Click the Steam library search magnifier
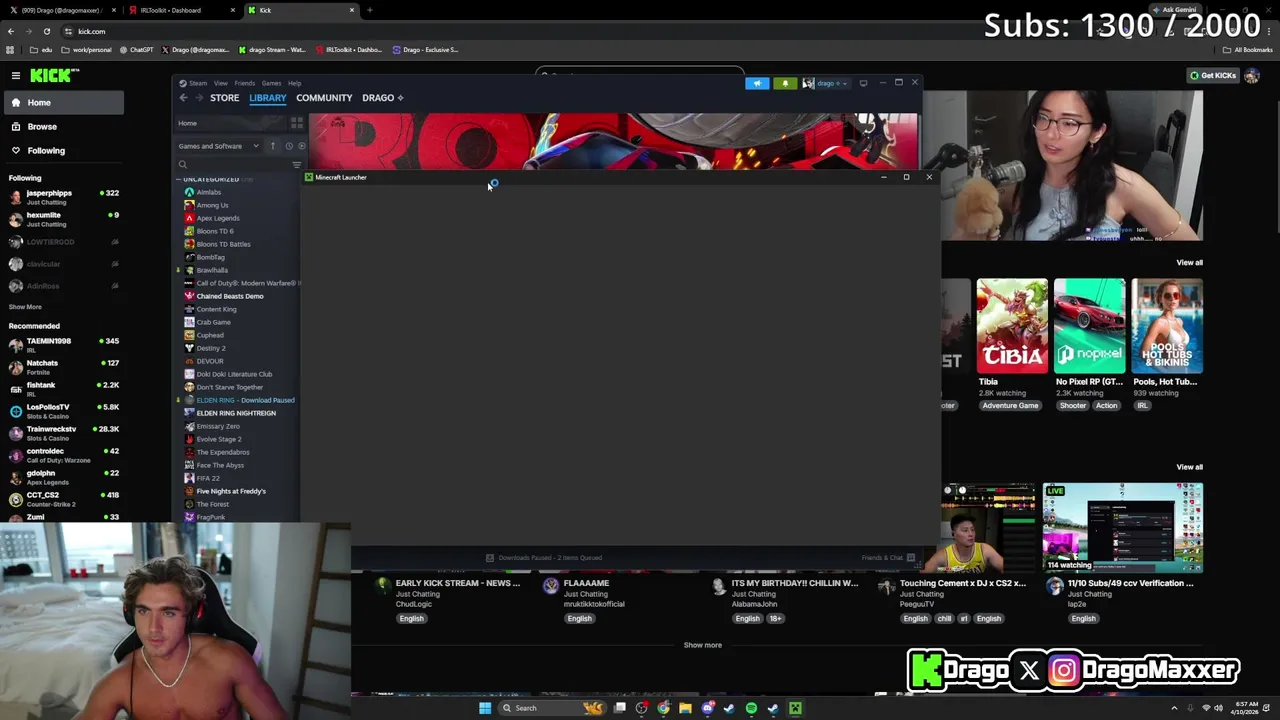The width and height of the screenshot is (1280, 720). [182, 164]
